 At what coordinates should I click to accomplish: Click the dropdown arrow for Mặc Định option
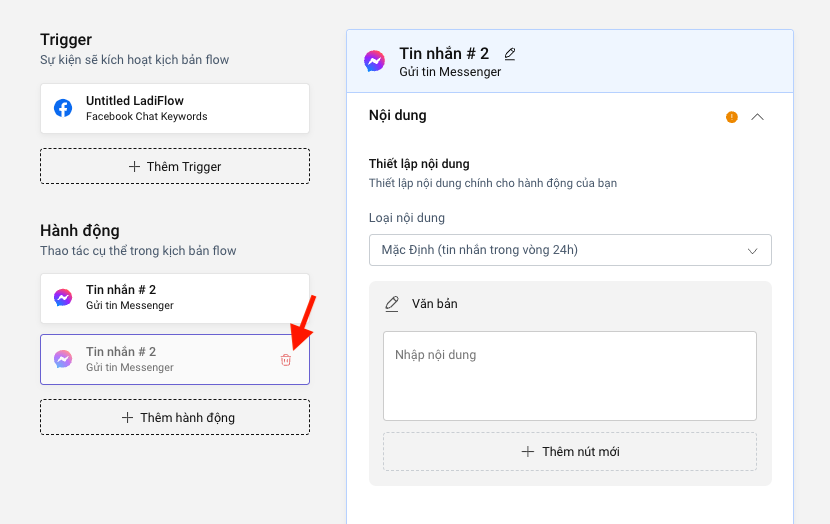pos(753,250)
